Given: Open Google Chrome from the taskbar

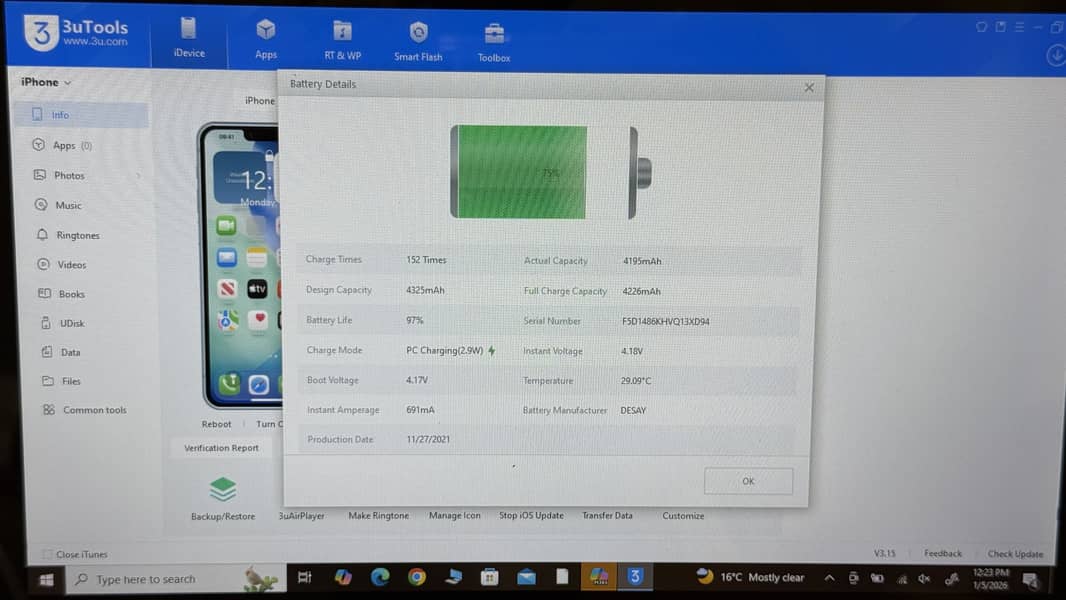Looking at the screenshot, I should [417, 577].
